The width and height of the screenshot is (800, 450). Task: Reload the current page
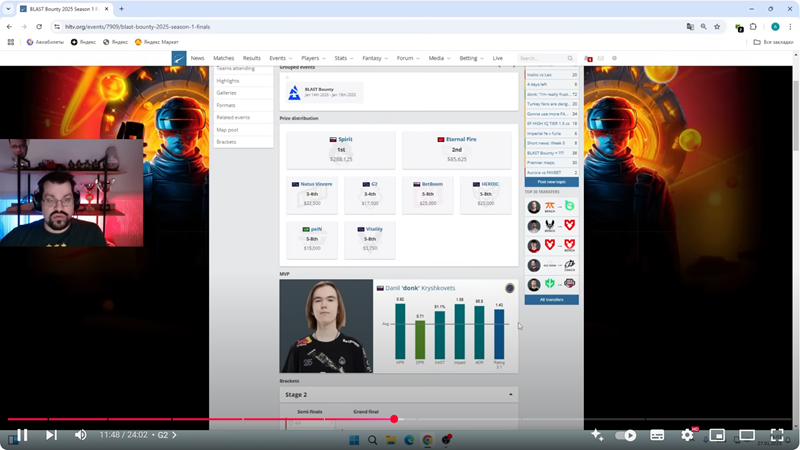point(39,27)
